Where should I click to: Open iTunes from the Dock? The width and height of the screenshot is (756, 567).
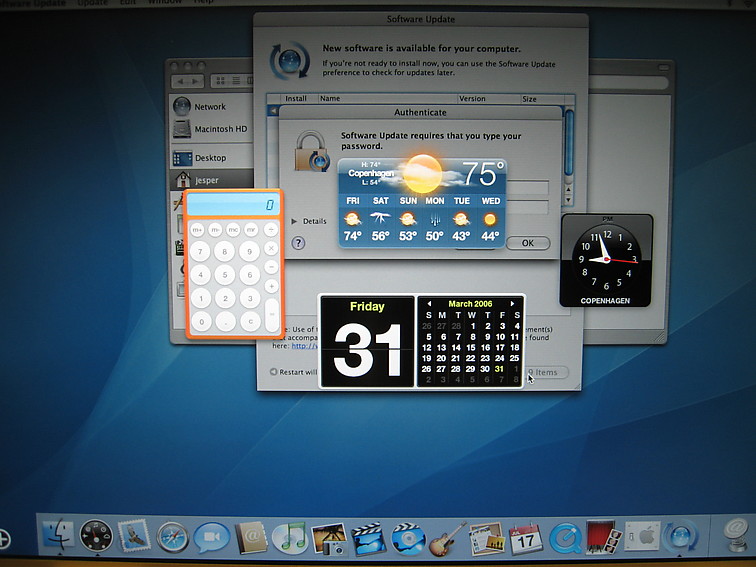290,538
